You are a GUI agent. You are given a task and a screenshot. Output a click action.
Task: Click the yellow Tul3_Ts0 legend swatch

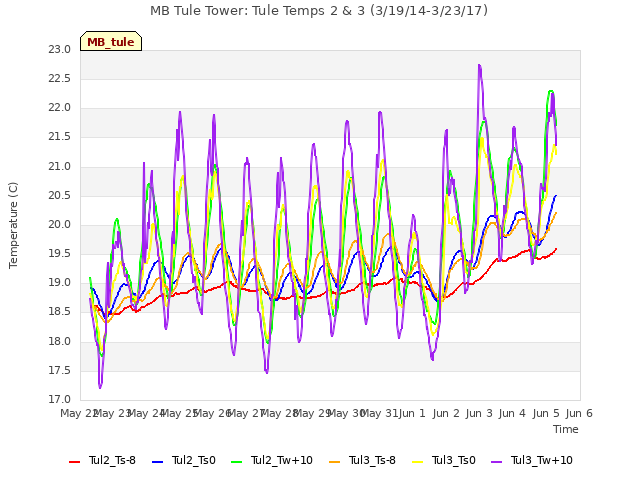418,462
